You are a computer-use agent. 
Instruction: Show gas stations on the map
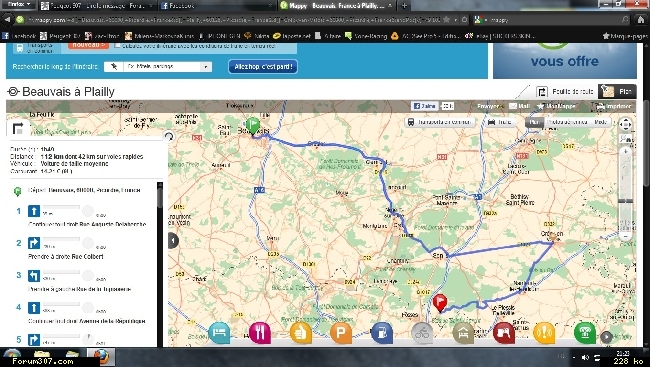382,333
